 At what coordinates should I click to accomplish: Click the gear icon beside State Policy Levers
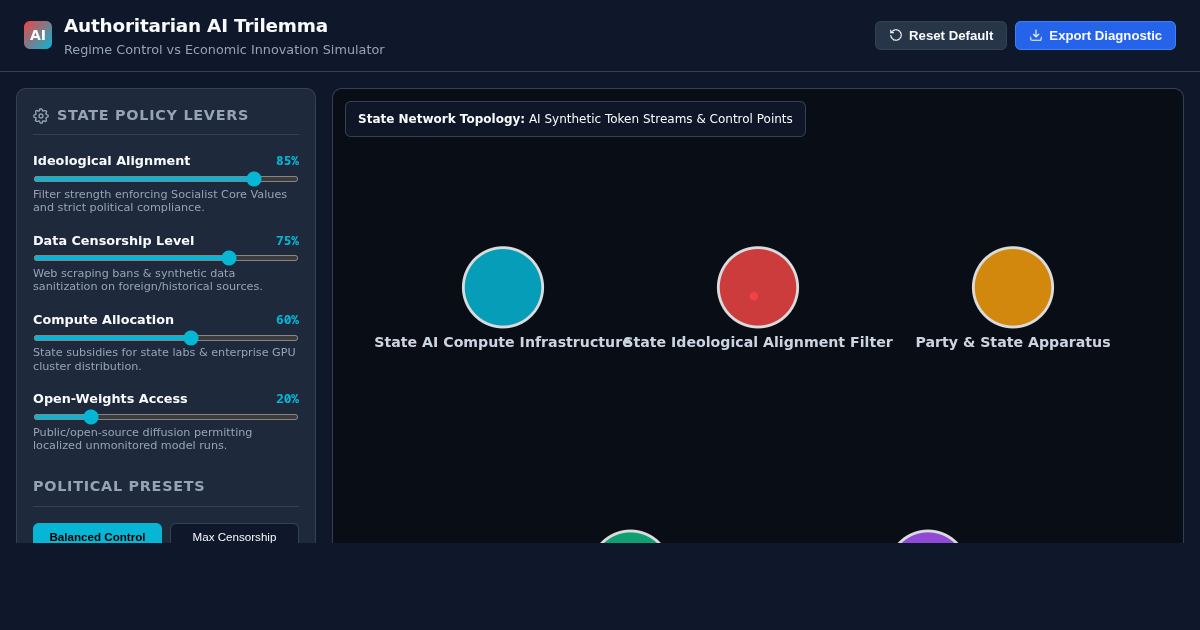41,116
